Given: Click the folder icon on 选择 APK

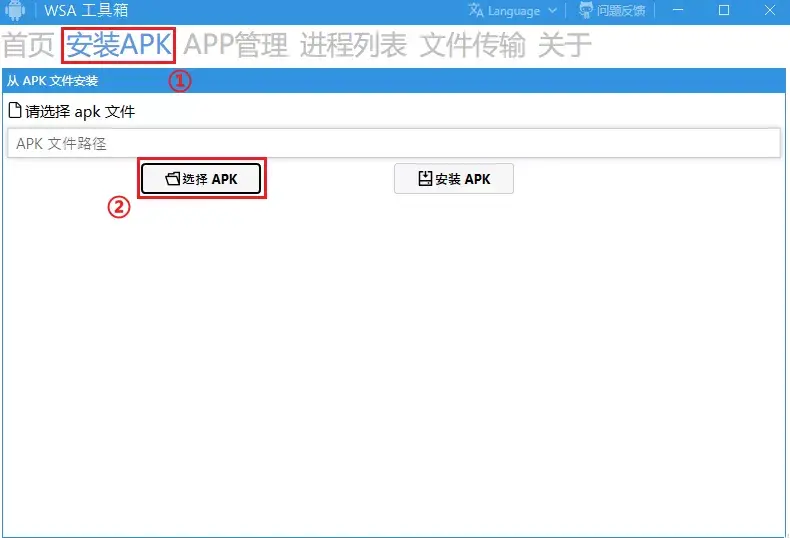Looking at the screenshot, I should coord(173,179).
